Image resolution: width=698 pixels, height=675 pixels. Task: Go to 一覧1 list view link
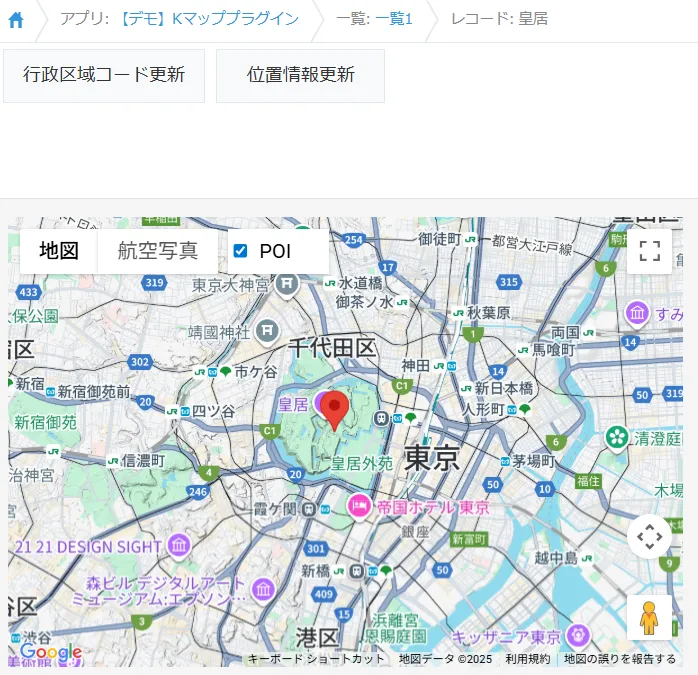[x=394, y=19]
